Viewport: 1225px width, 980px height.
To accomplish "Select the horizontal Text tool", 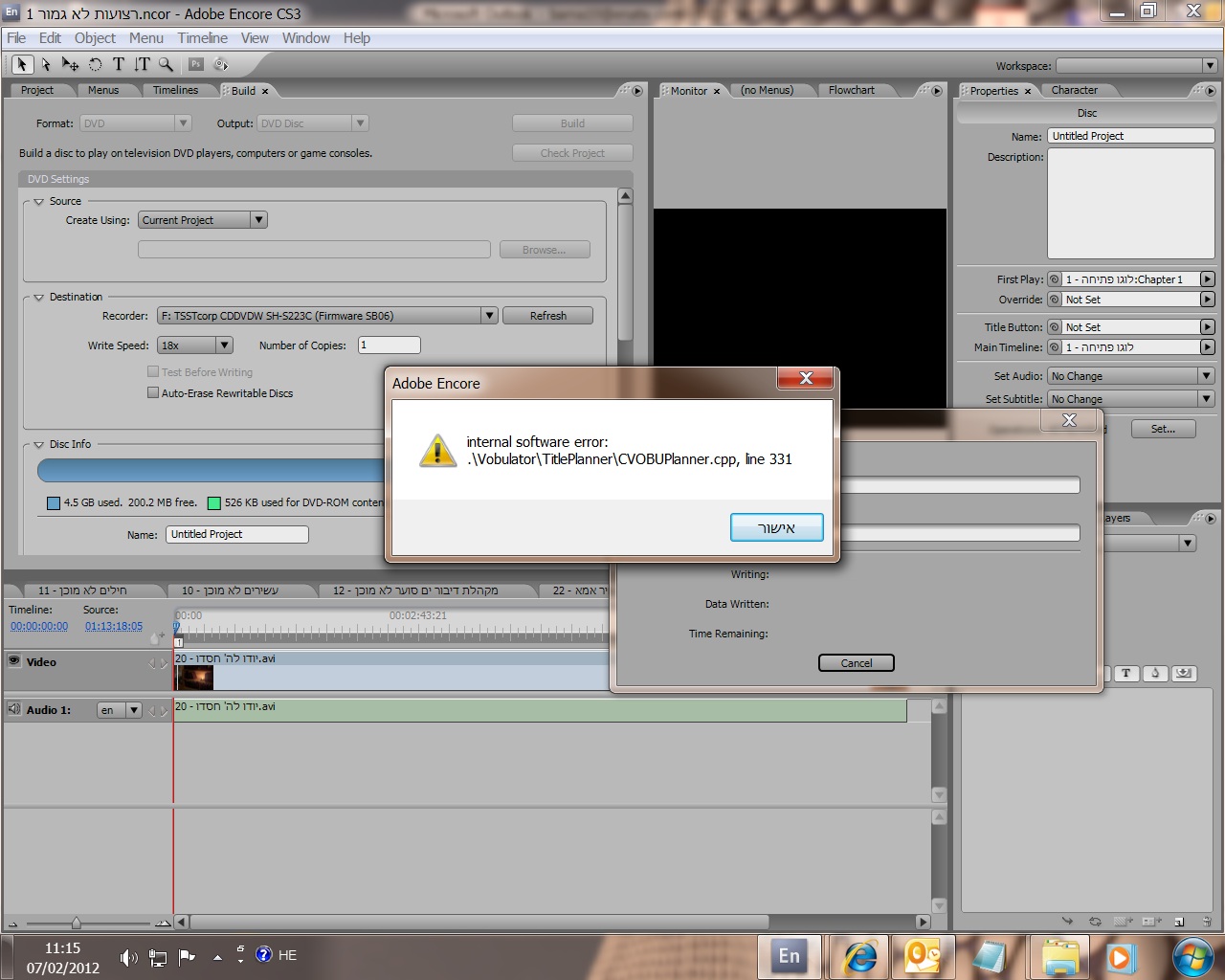I will [118, 64].
